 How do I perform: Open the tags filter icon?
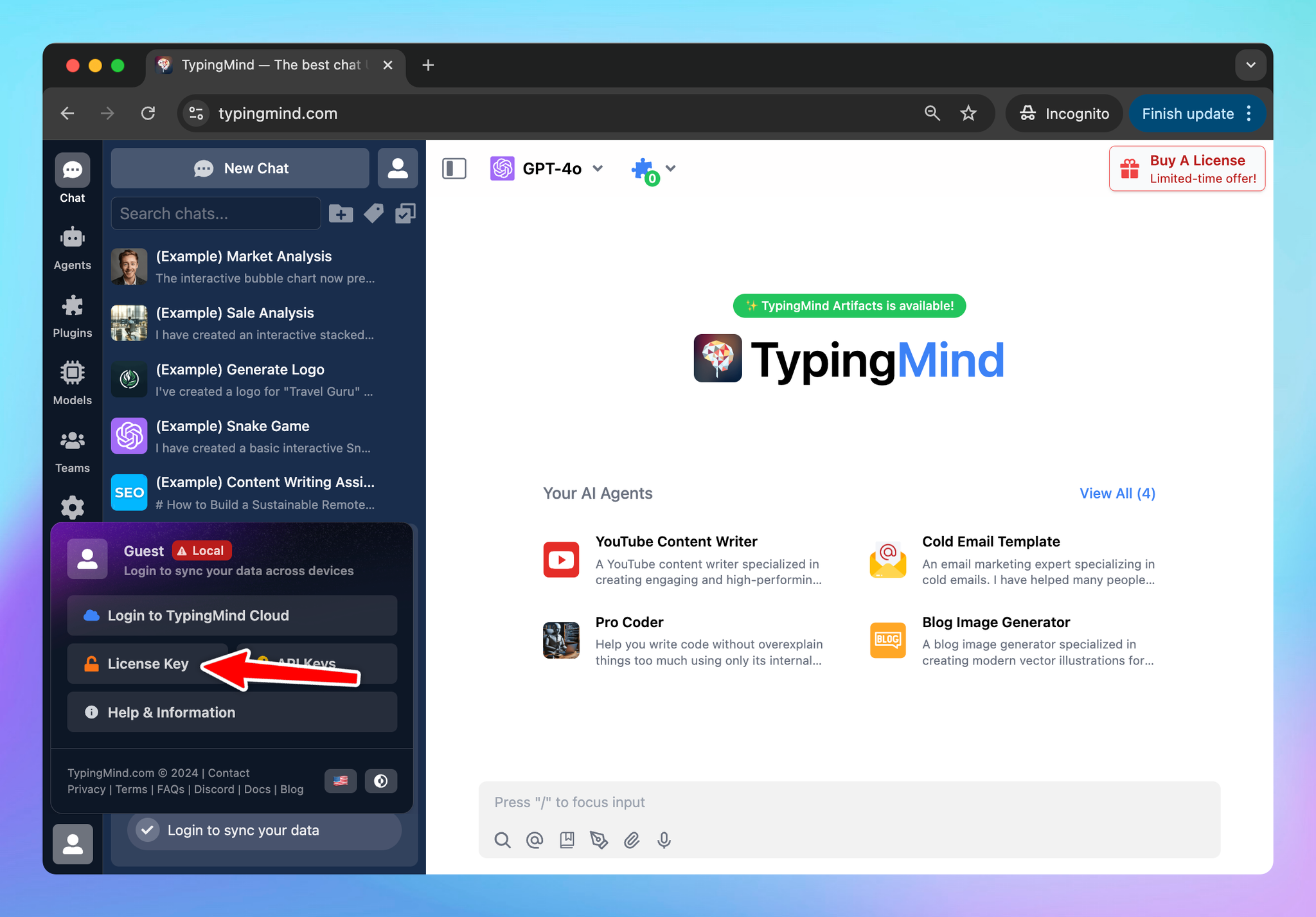[373, 213]
